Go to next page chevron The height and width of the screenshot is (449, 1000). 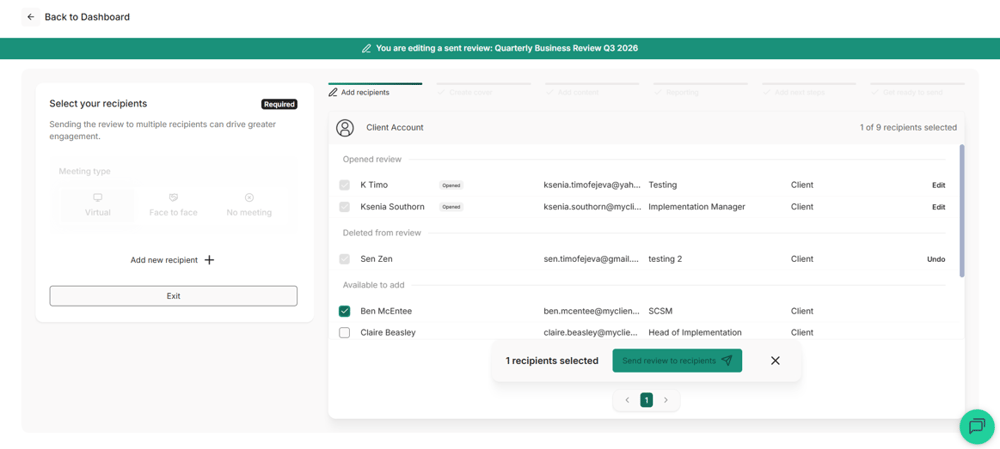point(666,400)
